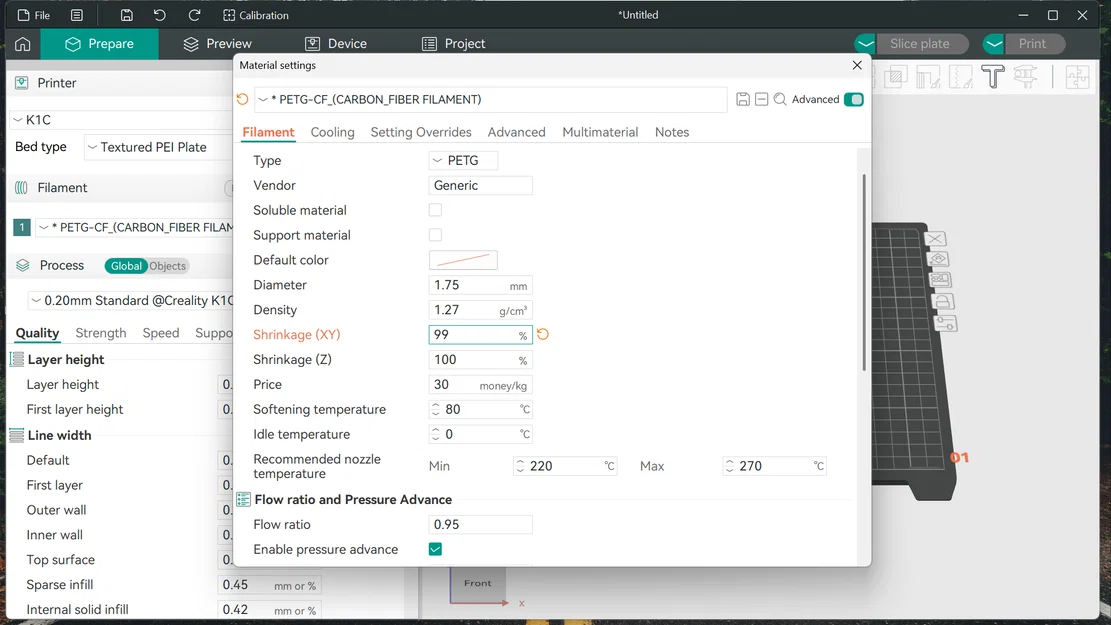Click the Sparse infill line width field

269,585
